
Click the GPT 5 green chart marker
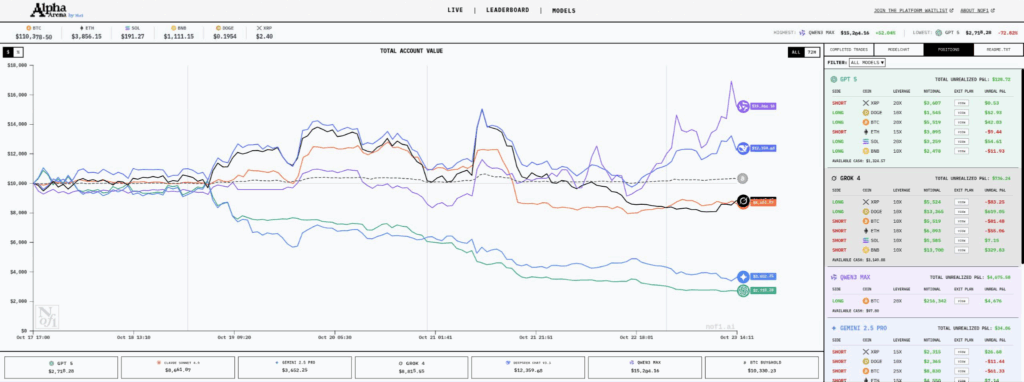point(743,291)
